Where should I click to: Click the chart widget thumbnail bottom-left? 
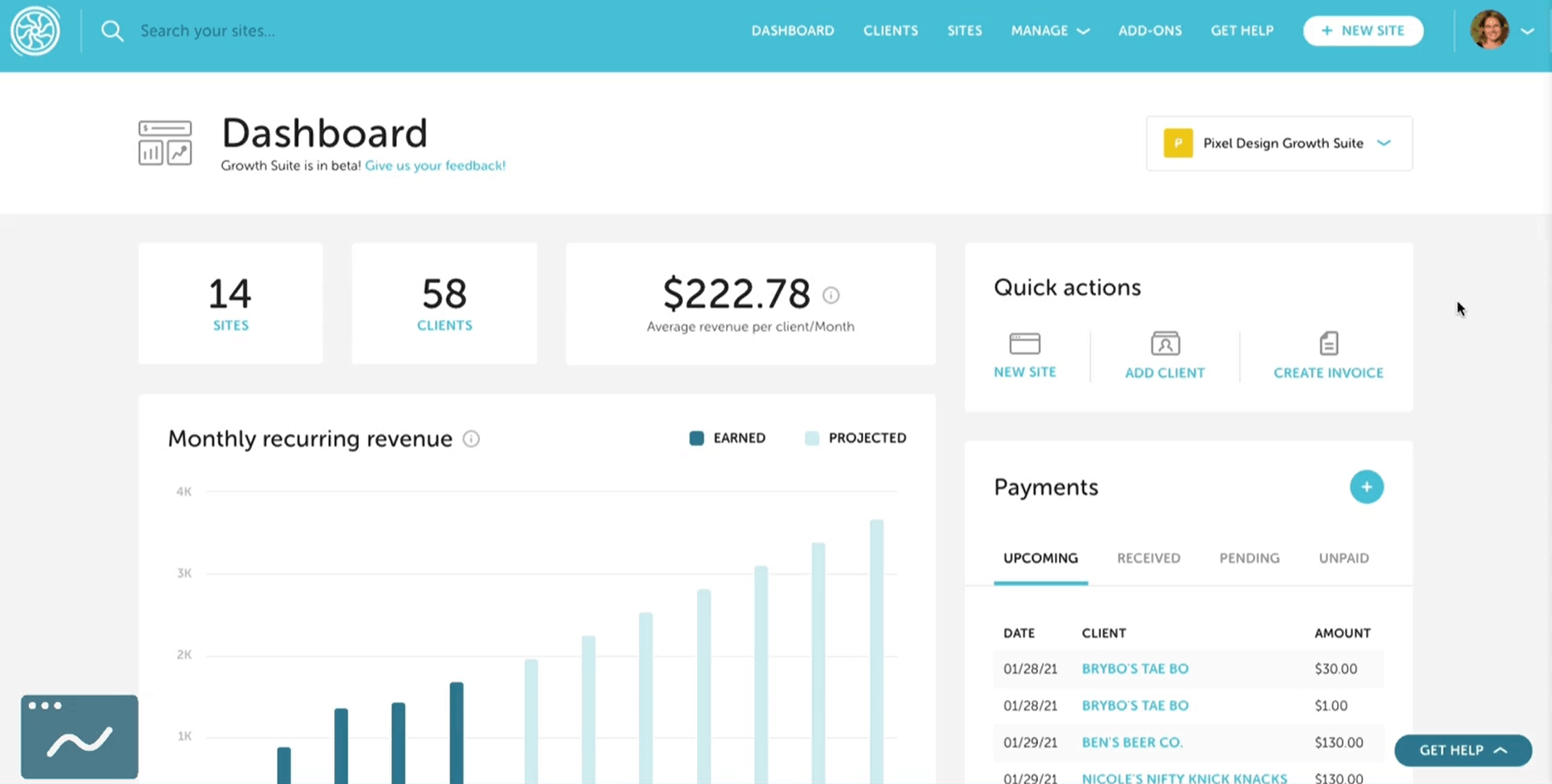click(x=79, y=736)
